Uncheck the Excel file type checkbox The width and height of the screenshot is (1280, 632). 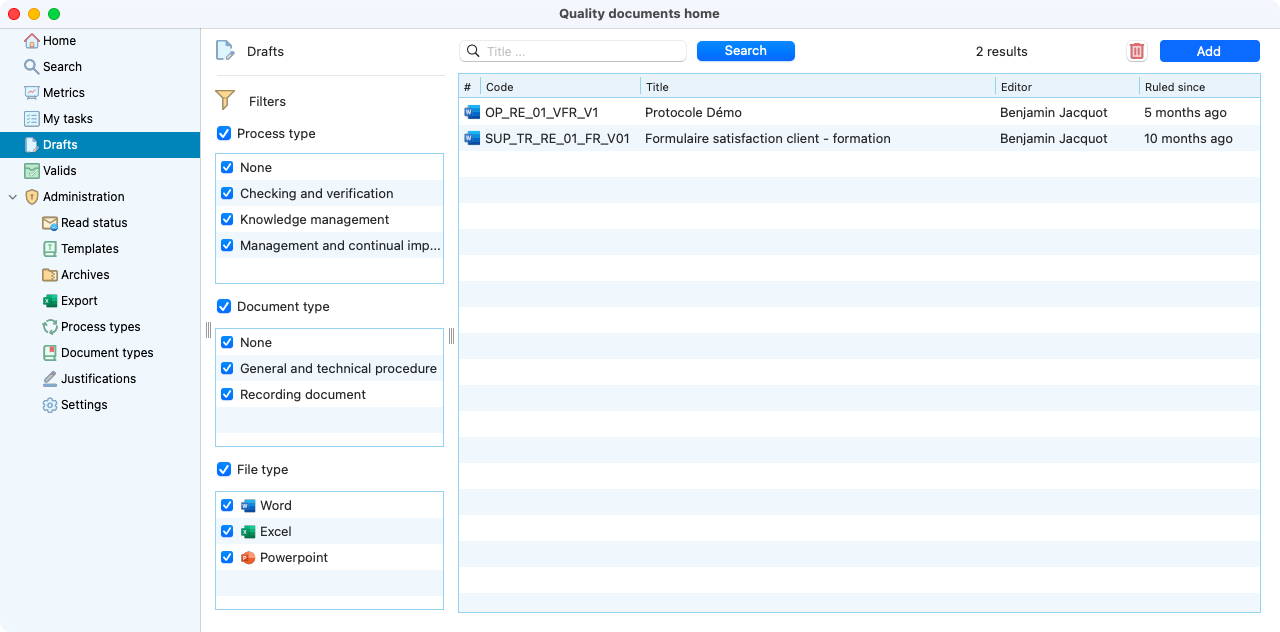(x=227, y=531)
